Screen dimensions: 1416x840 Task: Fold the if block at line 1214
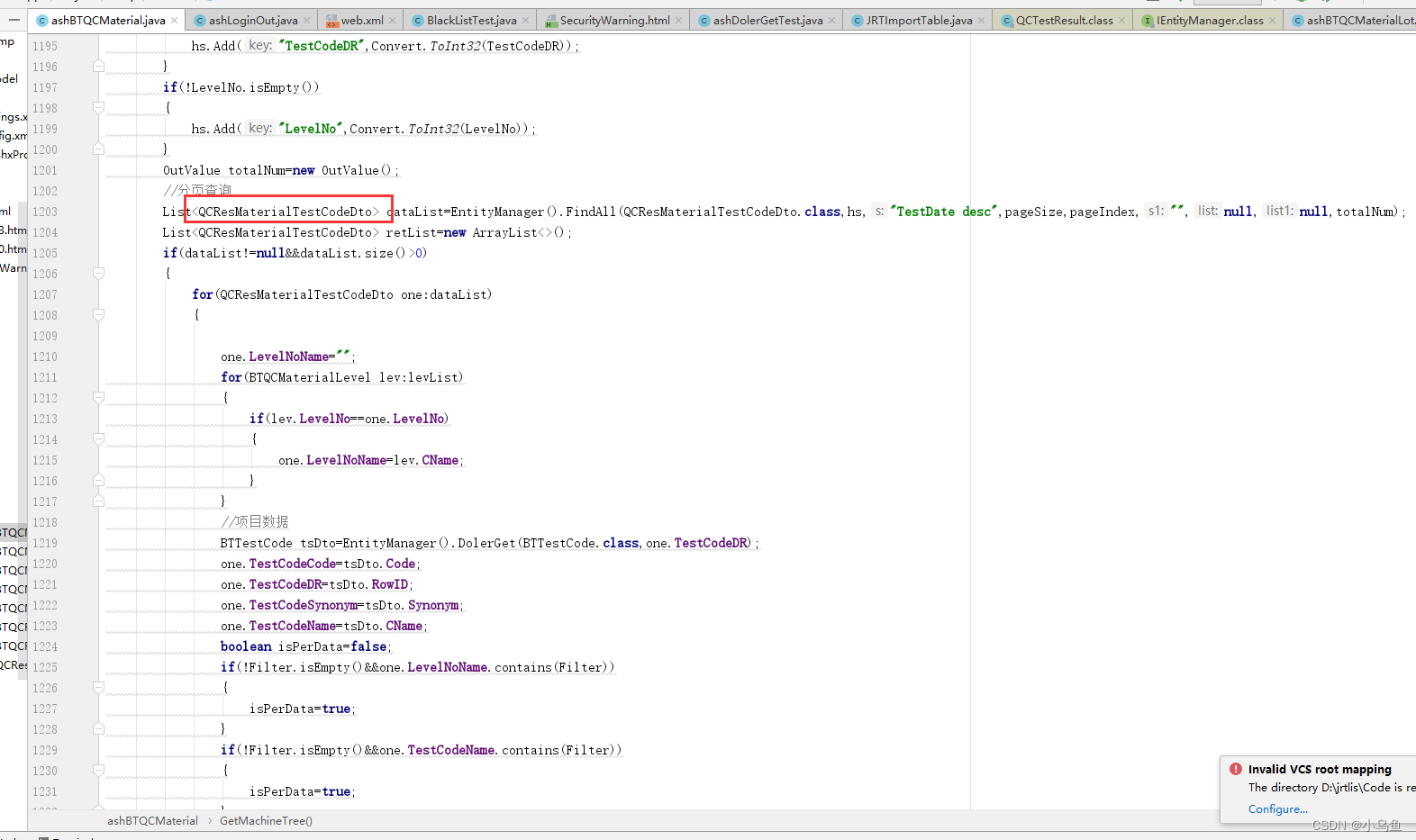click(x=99, y=438)
